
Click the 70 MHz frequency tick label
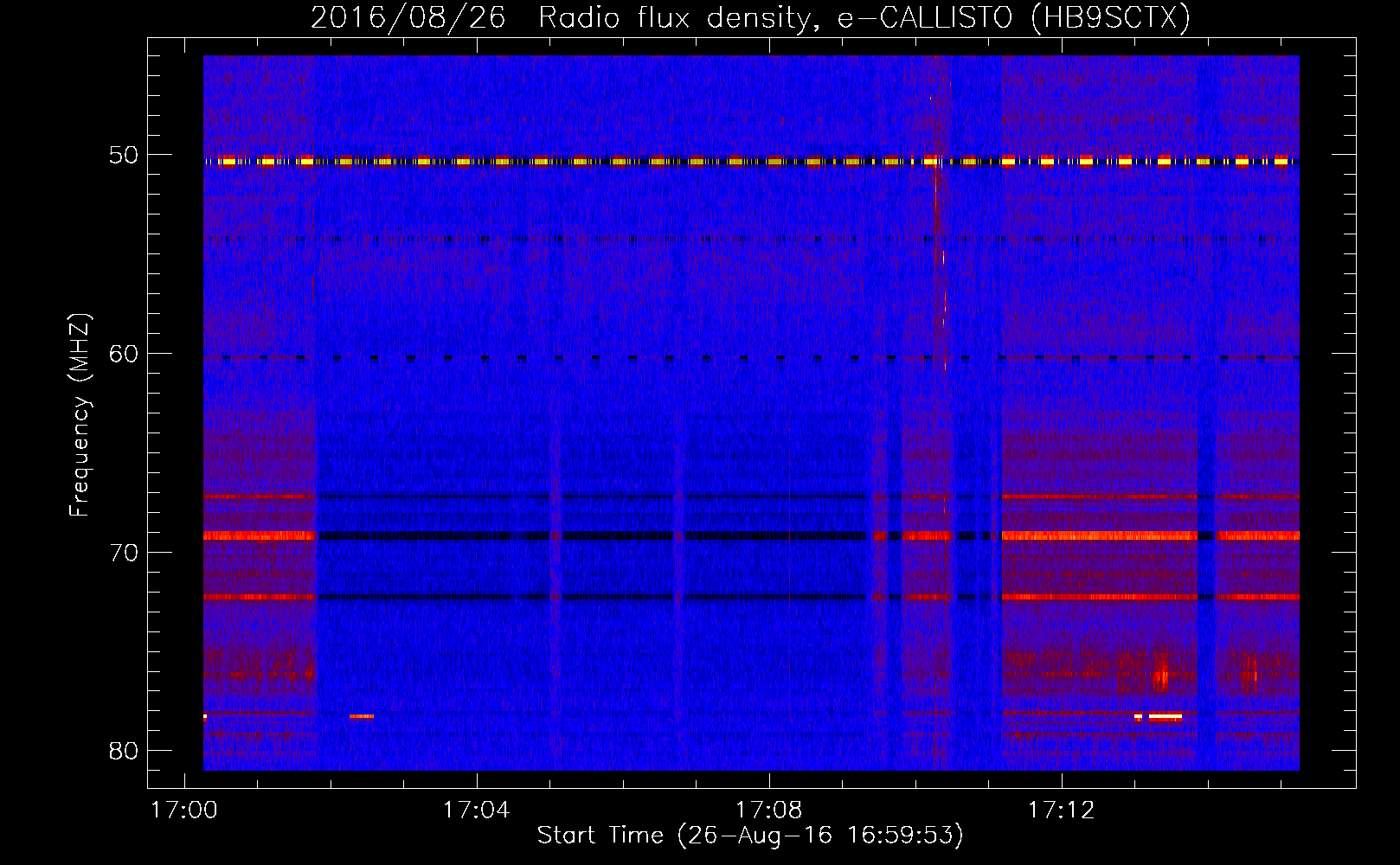124,553
